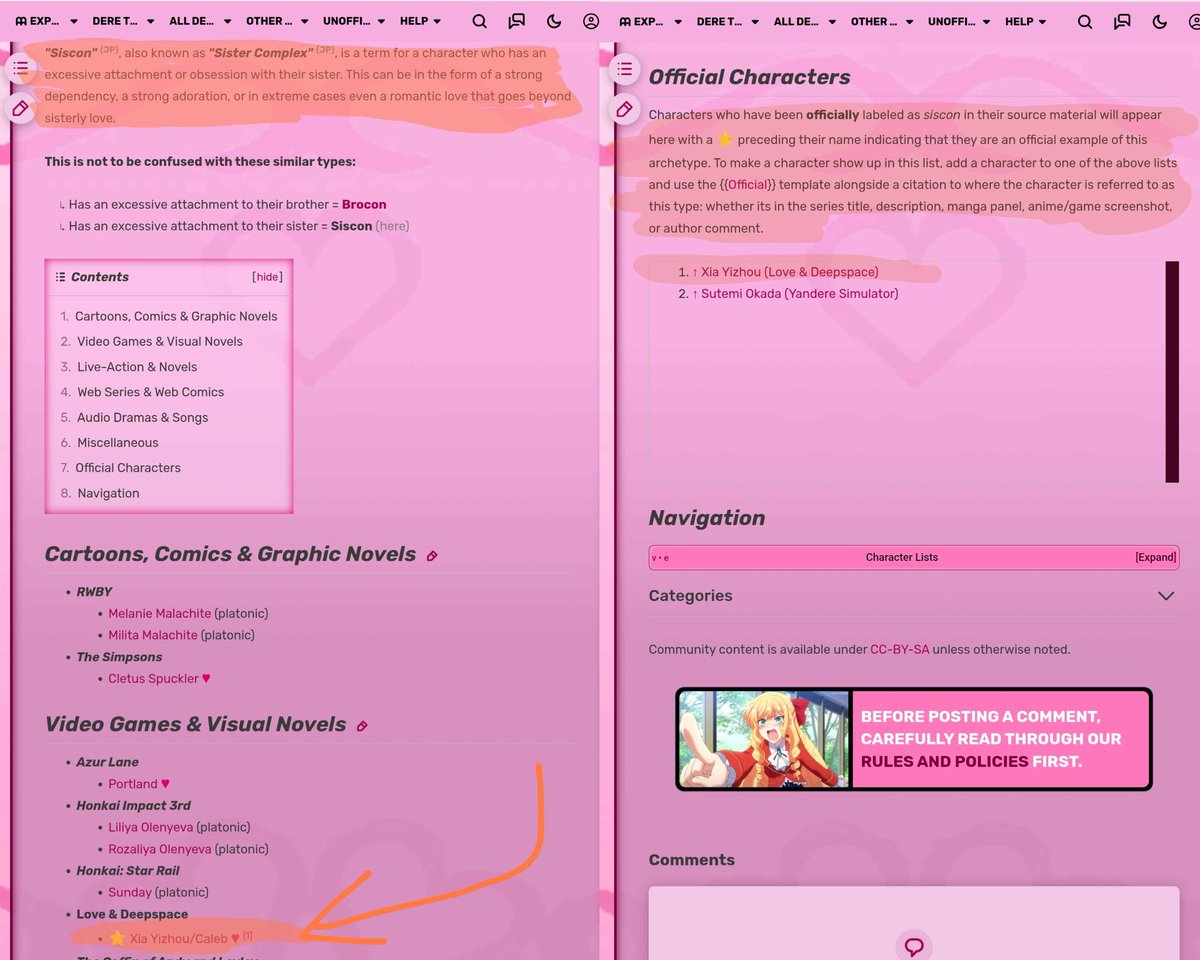The width and height of the screenshot is (1200, 960).
Task: Open search with the magnifier icon
Action: click(479, 20)
